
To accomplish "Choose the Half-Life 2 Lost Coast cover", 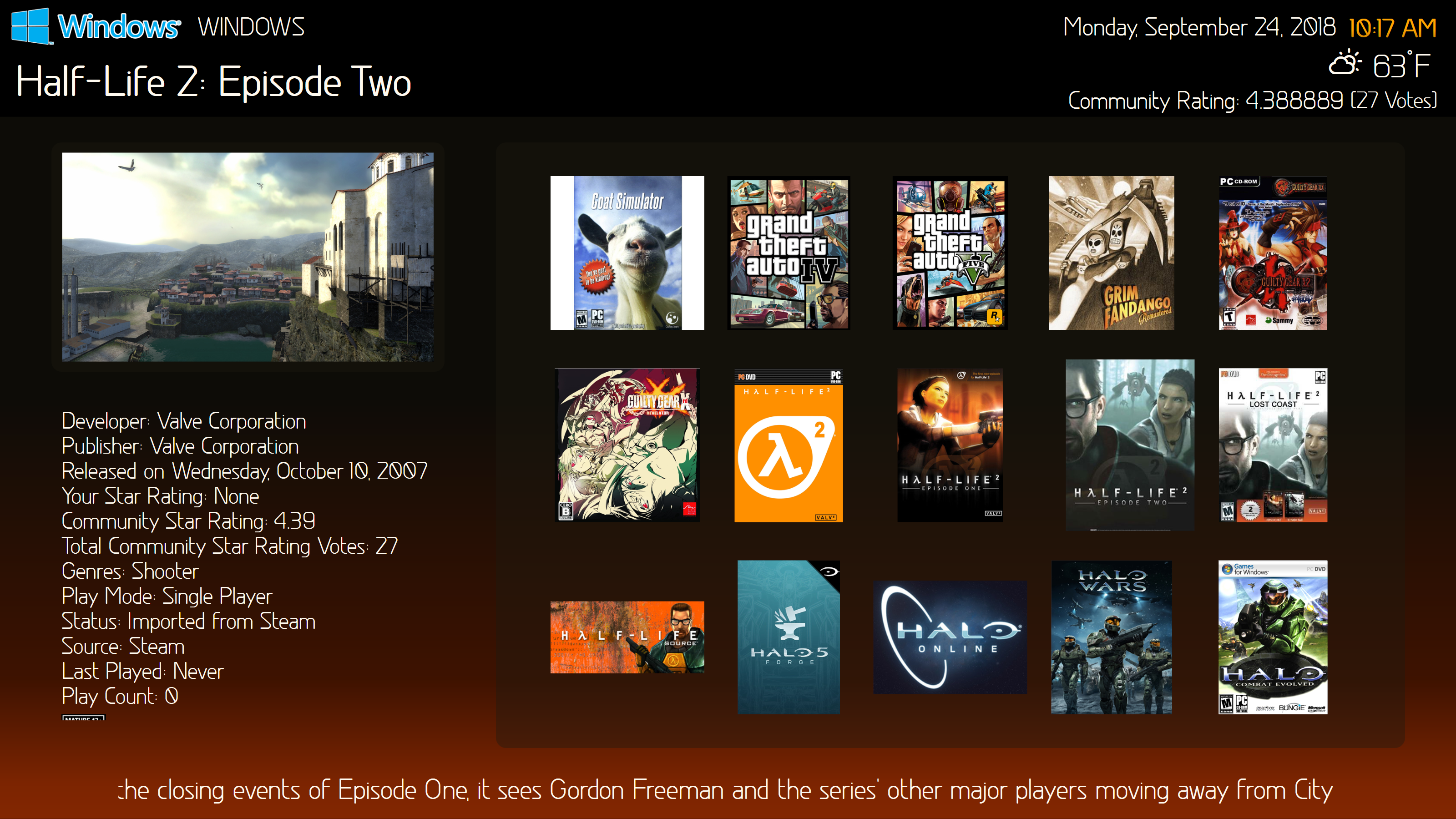I will [x=1273, y=445].
